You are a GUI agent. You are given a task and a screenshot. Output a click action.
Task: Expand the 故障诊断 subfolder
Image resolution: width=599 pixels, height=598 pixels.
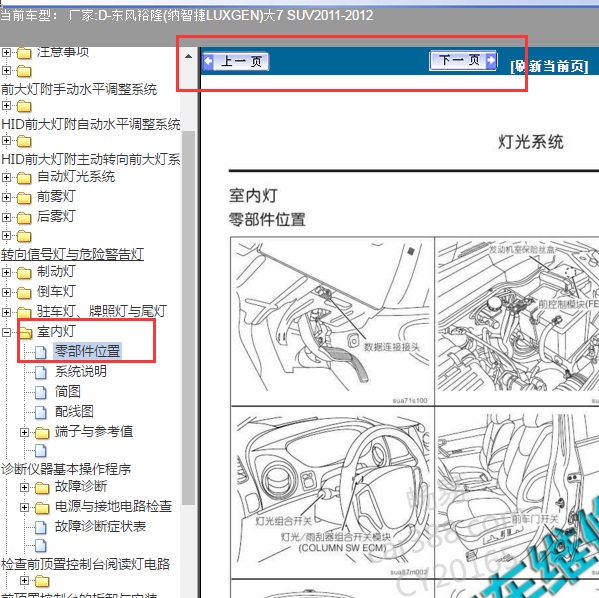[24, 487]
